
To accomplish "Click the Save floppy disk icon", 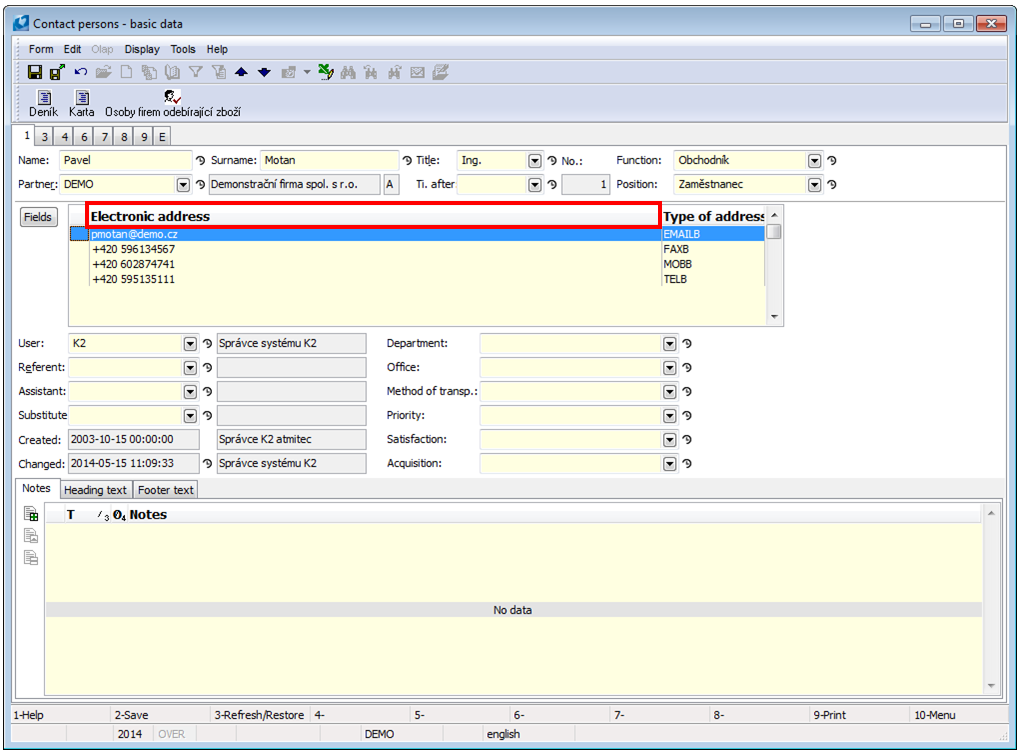I will click(35, 72).
